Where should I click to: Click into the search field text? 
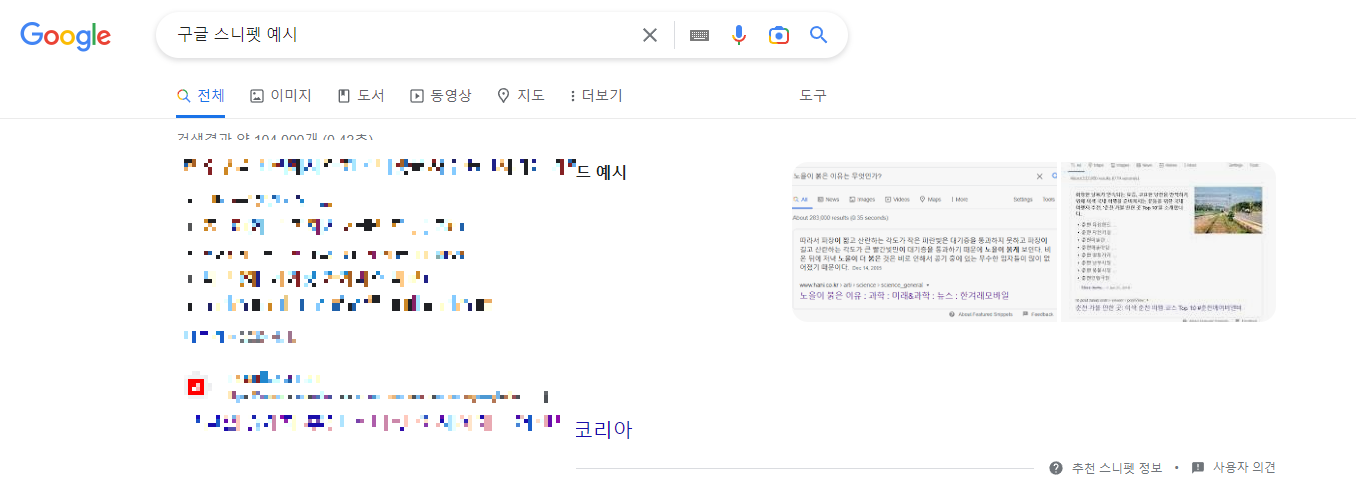point(400,35)
